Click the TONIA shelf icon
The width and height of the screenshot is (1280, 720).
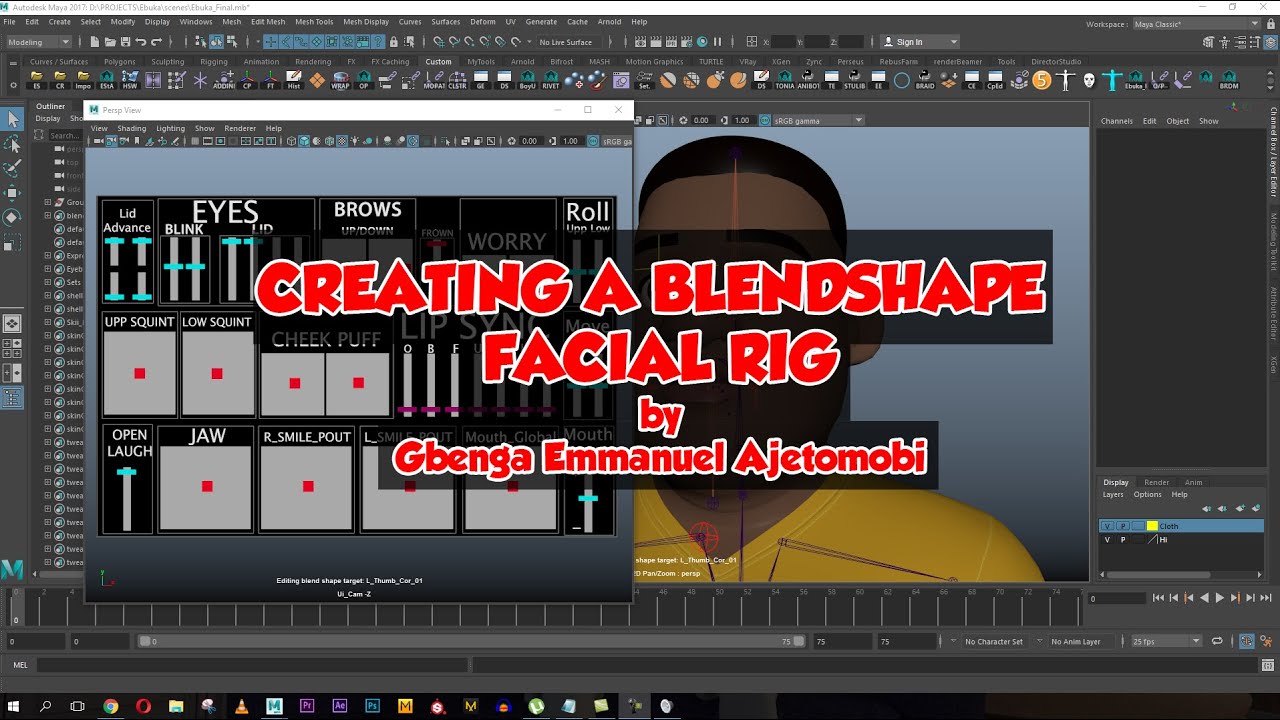(784, 80)
